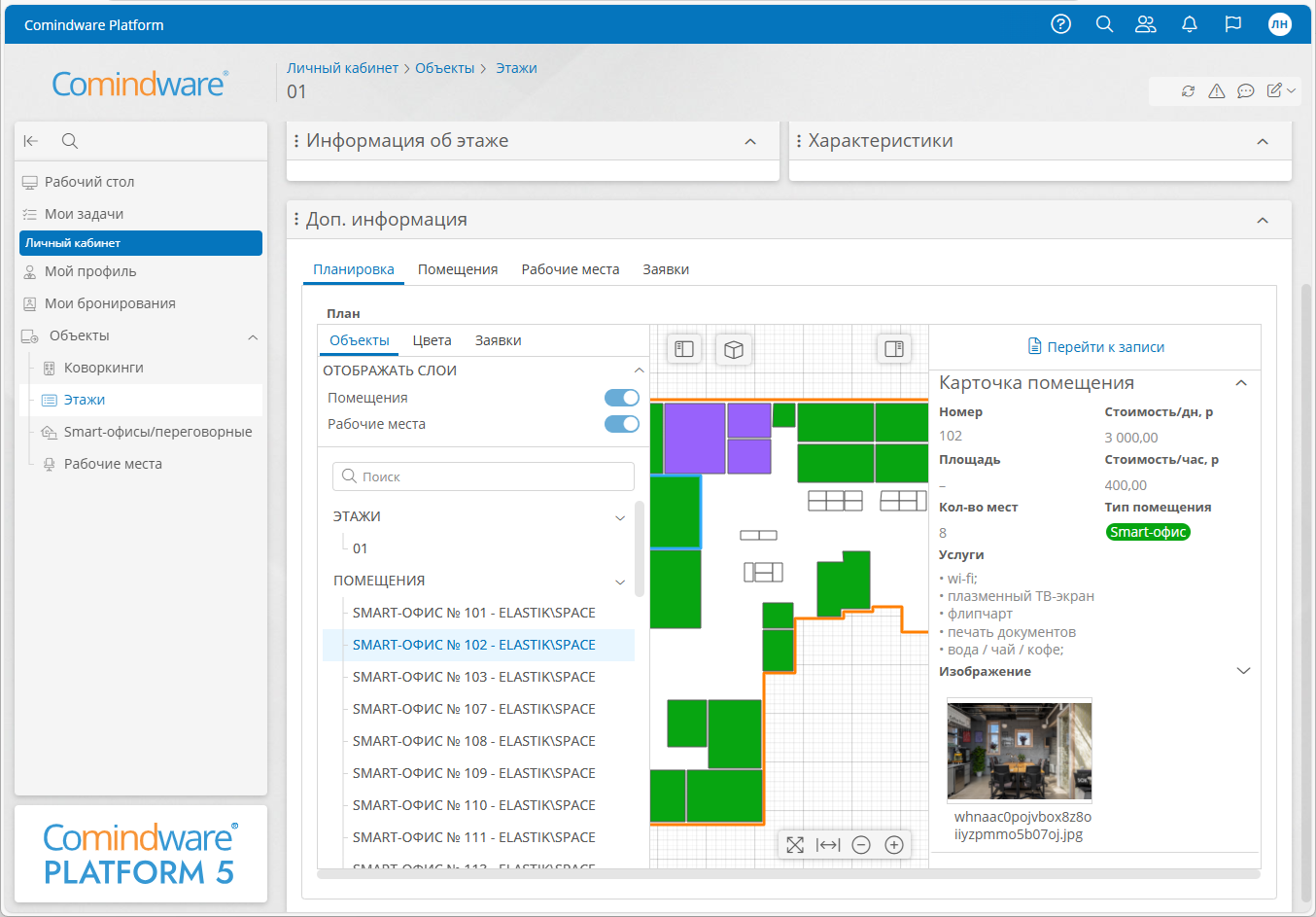Screen dimensions: 1316x917
Task: Click the document icon beside Перейти к записи
Action: pos(1035,346)
